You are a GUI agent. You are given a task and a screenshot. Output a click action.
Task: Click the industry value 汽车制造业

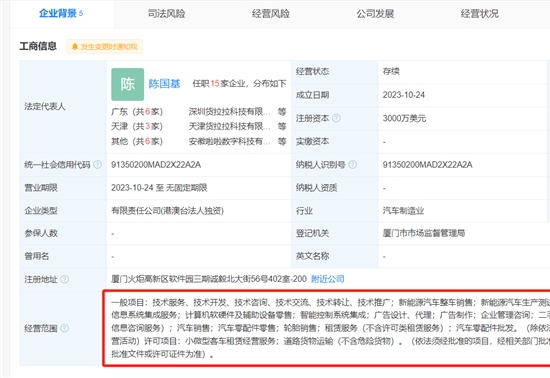point(403,211)
